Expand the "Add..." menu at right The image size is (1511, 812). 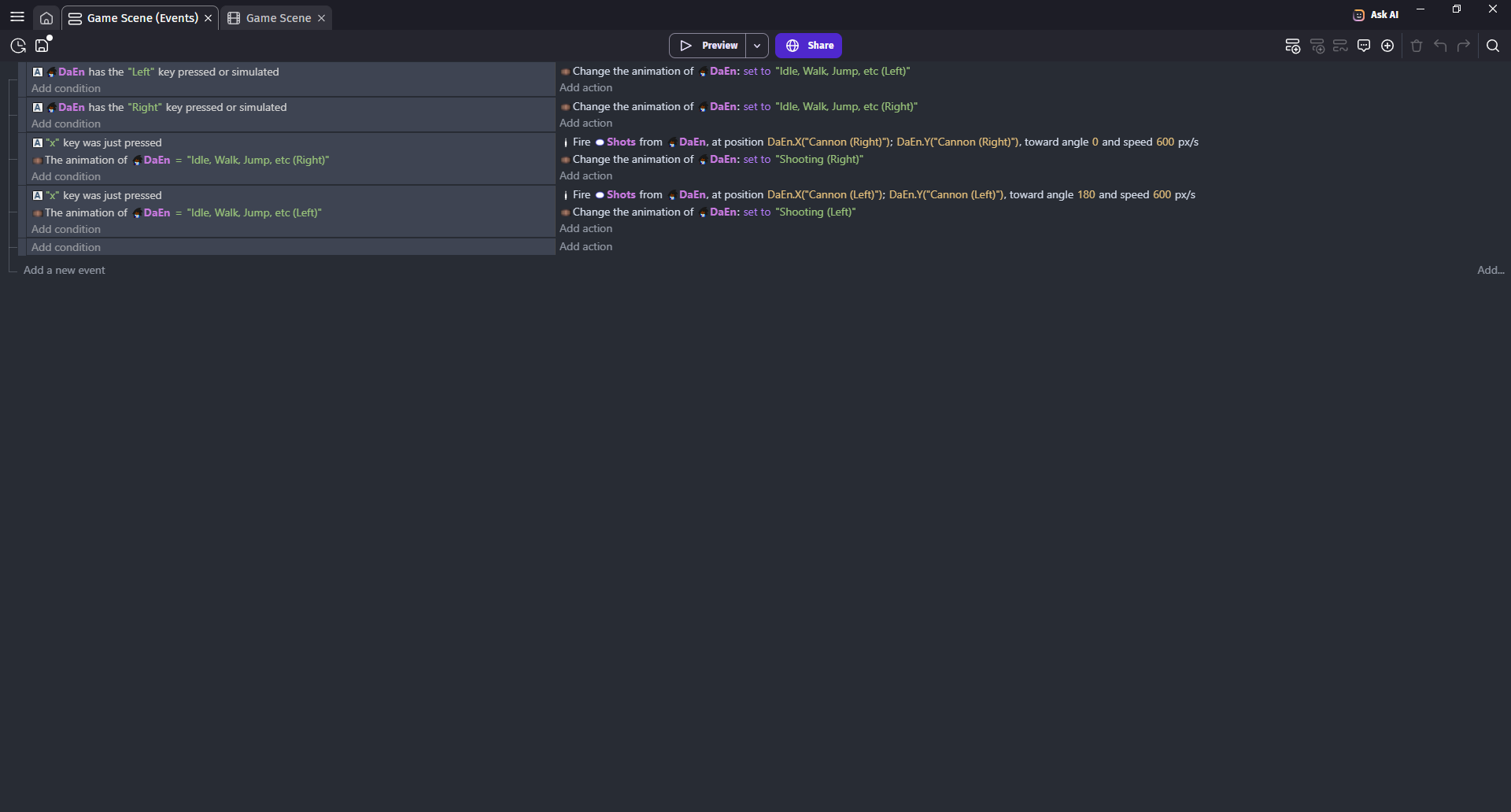pos(1490,270)
